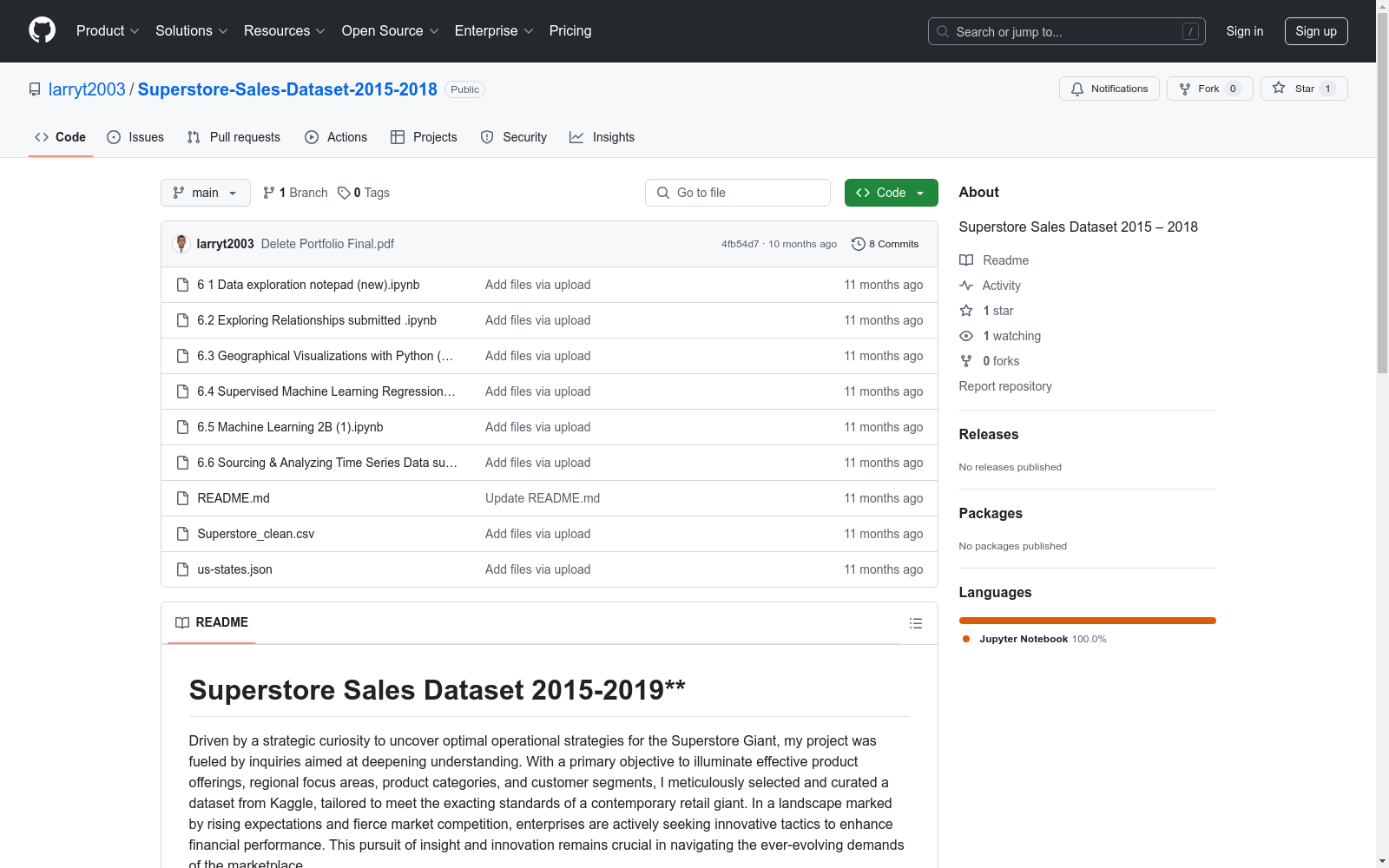
Task: Click the 8 Commits link
Action: coord(885,244)
